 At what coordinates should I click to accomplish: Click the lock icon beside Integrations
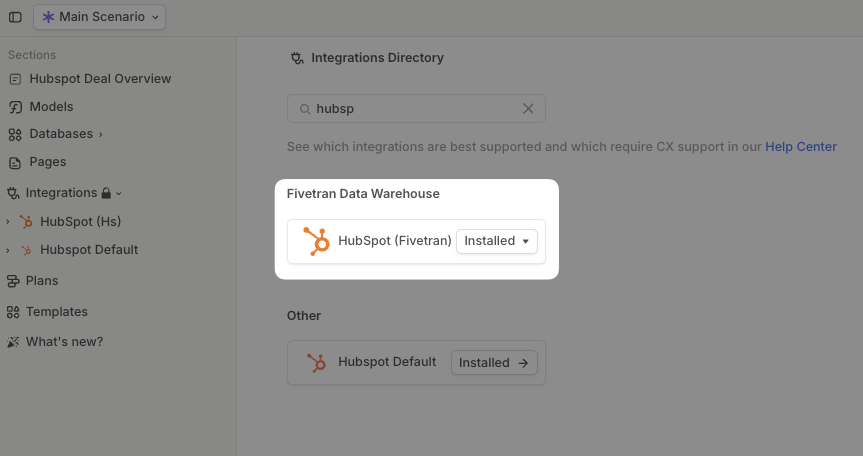tap(106, 193)
